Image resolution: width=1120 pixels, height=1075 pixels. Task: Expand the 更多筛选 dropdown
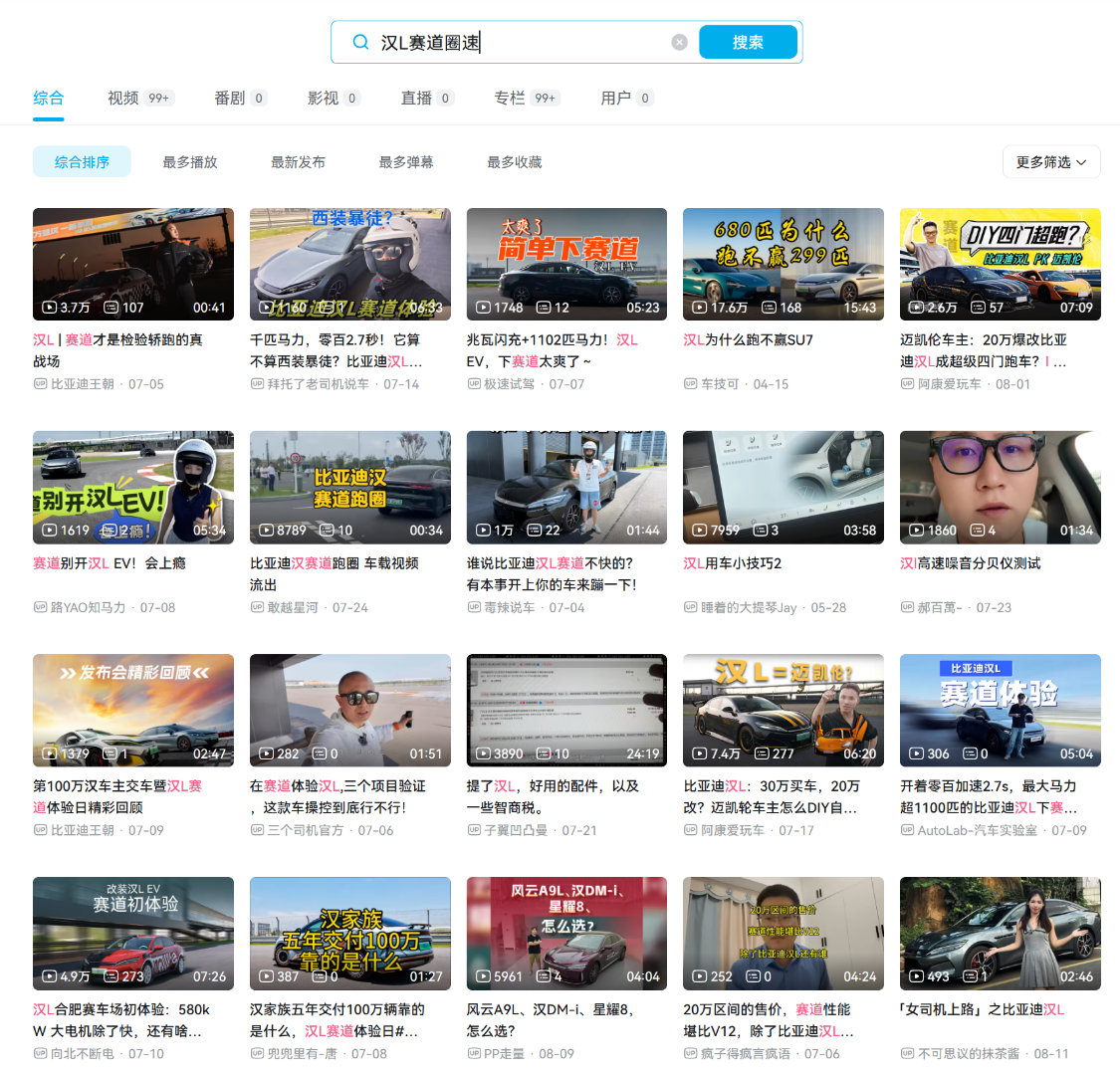click(1051, 162)
